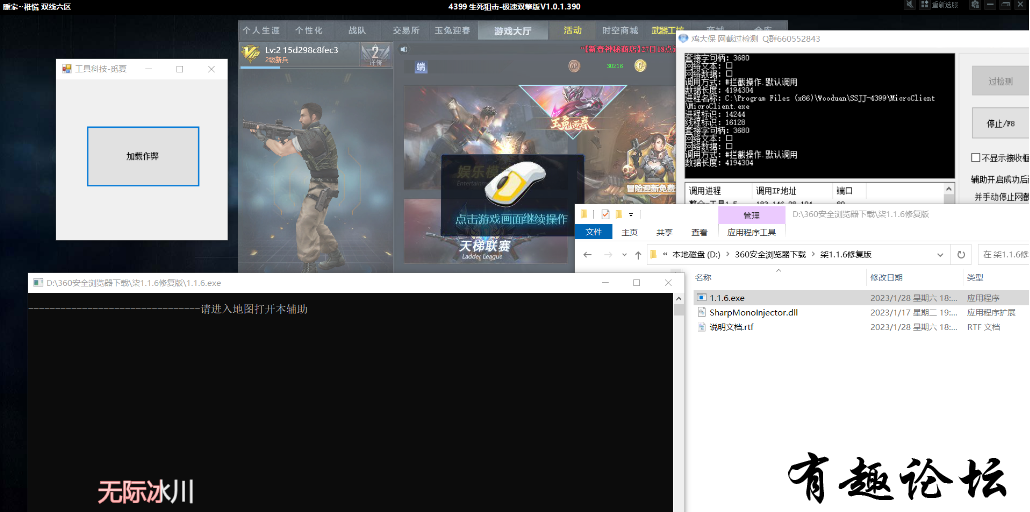Click the 说明文档.rtf document icon
Image resolution: width=1030 pixels, height=512 pixels.
click(x=702, y=327)
